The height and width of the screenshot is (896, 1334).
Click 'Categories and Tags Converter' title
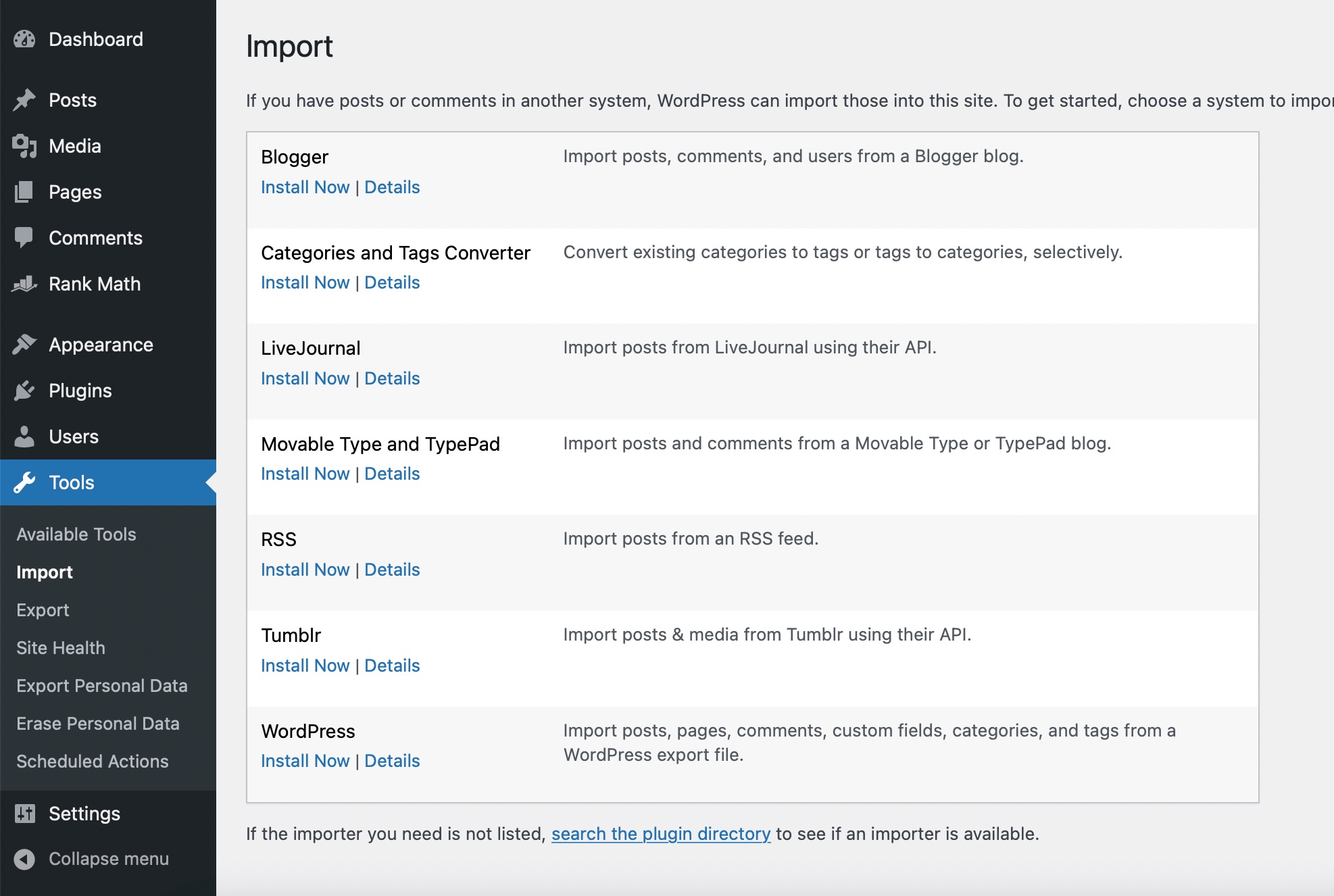coord(395,253)
